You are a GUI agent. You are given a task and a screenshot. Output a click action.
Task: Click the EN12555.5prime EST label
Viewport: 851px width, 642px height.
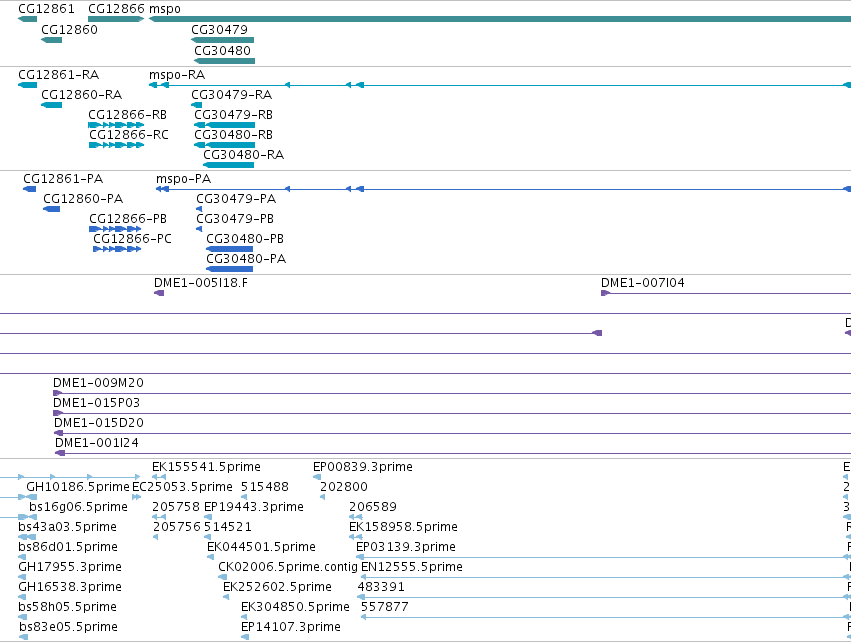tap(411, 567)
